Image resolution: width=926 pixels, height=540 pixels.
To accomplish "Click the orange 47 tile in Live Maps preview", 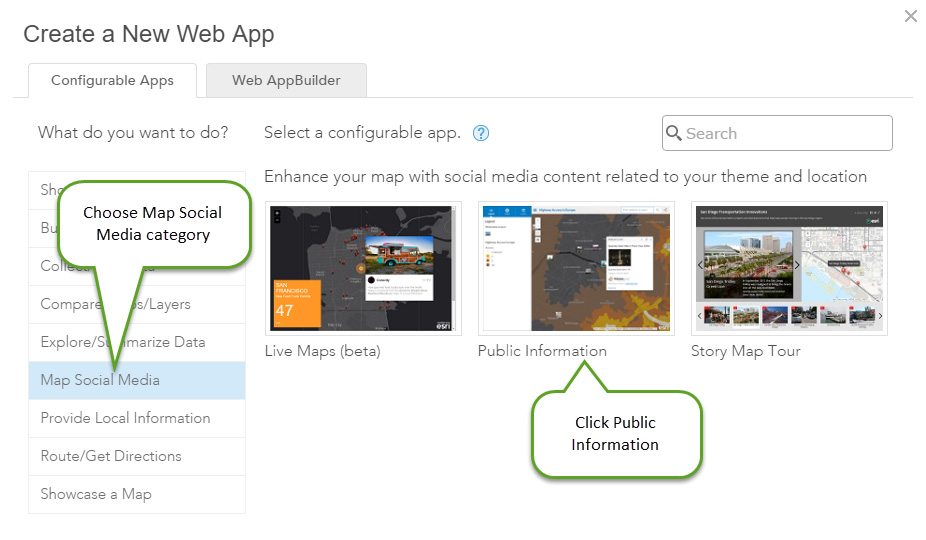I will 296,304.
